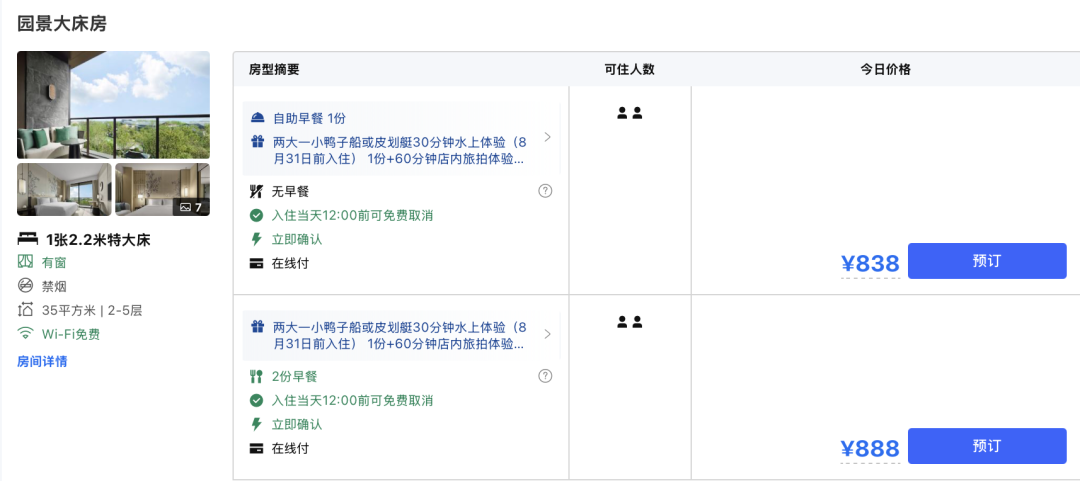The image size is (1080, 481).
Task: Click the fork-and-knife icon beside 2份早餐
Action: 256,376
